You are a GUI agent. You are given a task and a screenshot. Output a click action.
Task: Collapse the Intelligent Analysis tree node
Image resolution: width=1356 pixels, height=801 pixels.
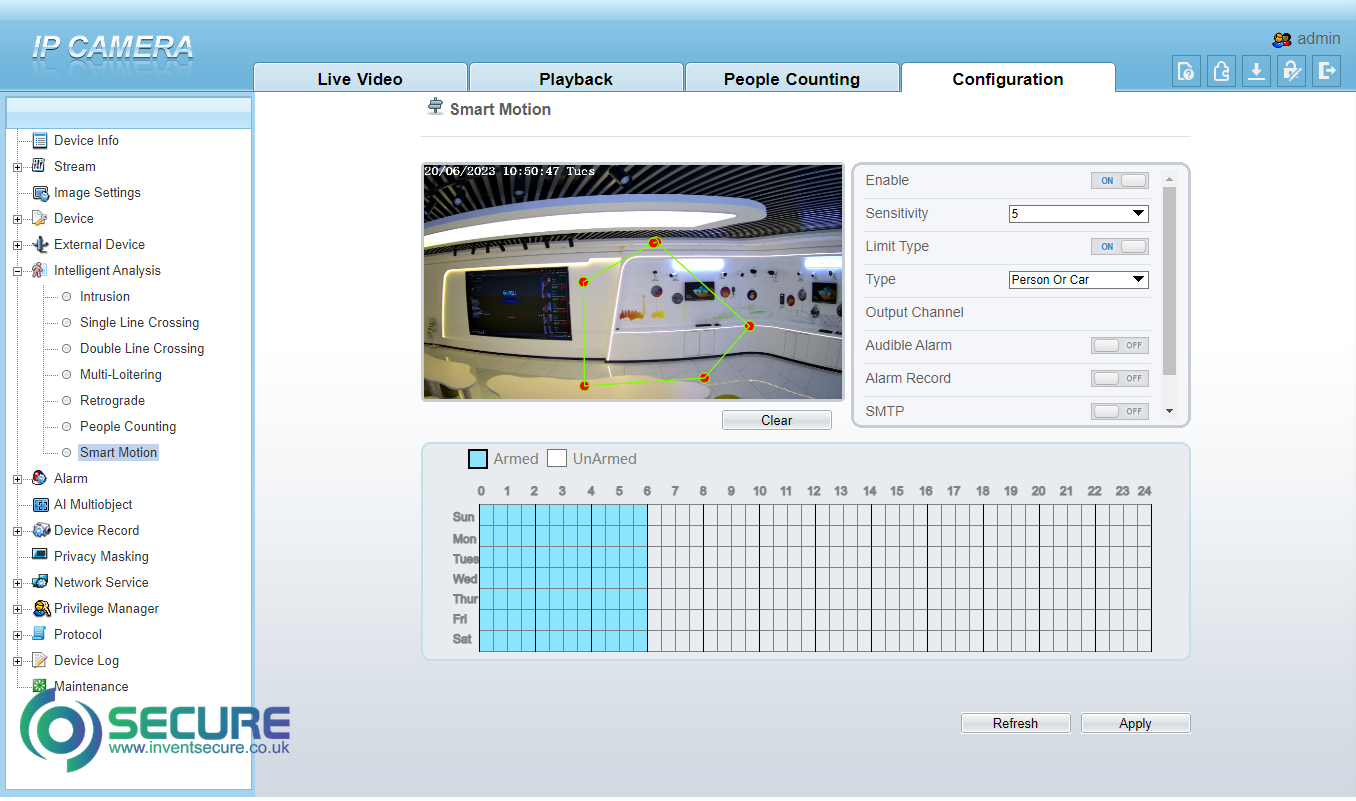[x=18, y=271]
